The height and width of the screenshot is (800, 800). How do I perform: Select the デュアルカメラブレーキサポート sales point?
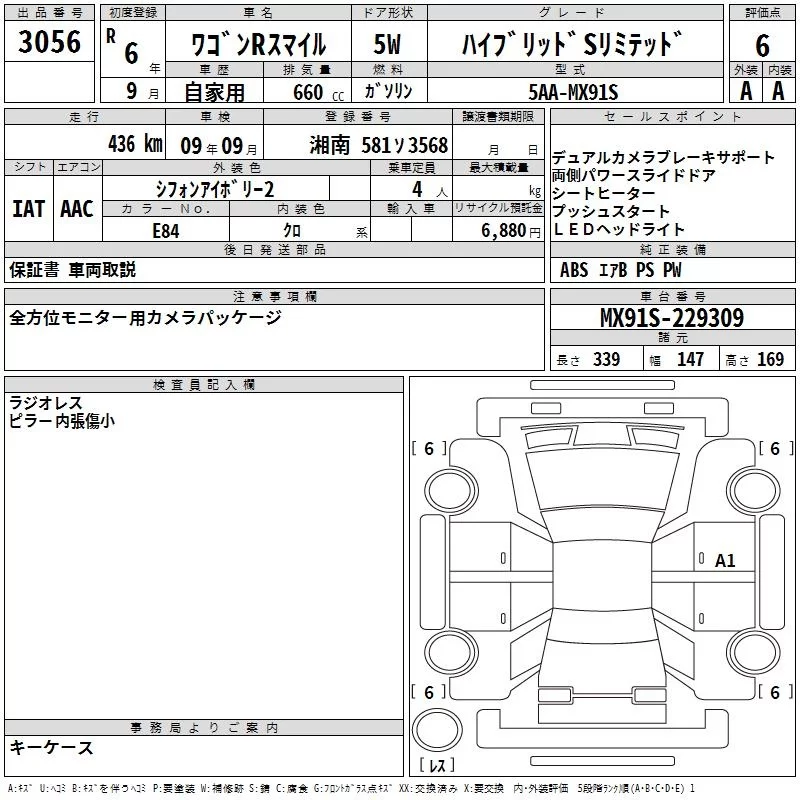(x=663, y=157)
